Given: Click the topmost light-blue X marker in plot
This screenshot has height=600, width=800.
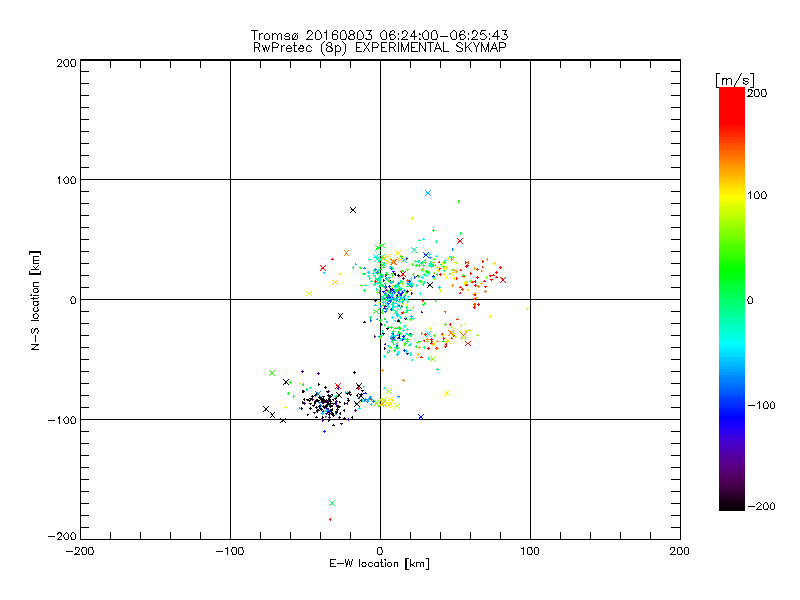Looking at the screenshot, I should pyautogui.click(x=428, y=193).
